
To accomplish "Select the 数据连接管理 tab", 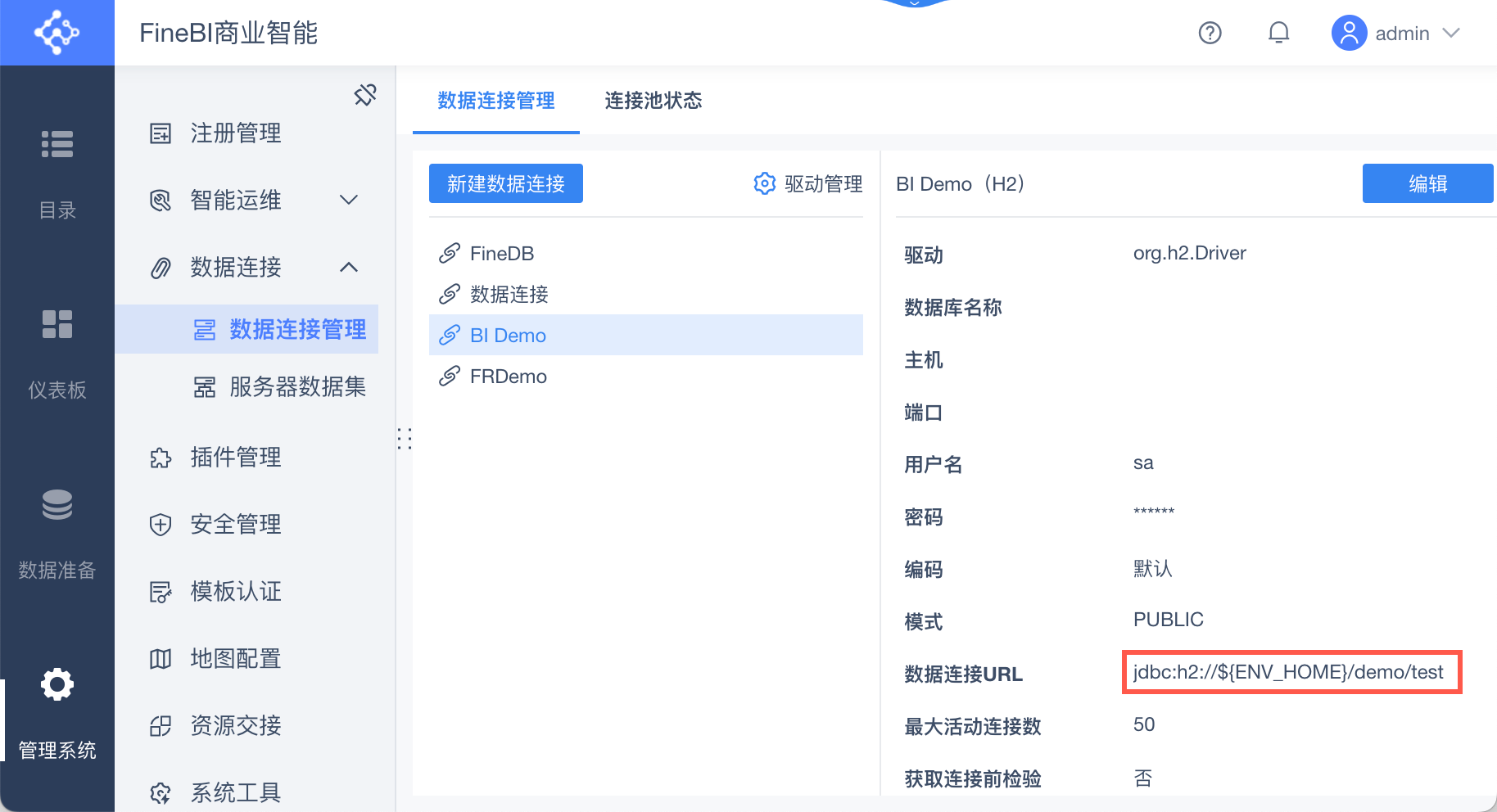I will point(495,101).
